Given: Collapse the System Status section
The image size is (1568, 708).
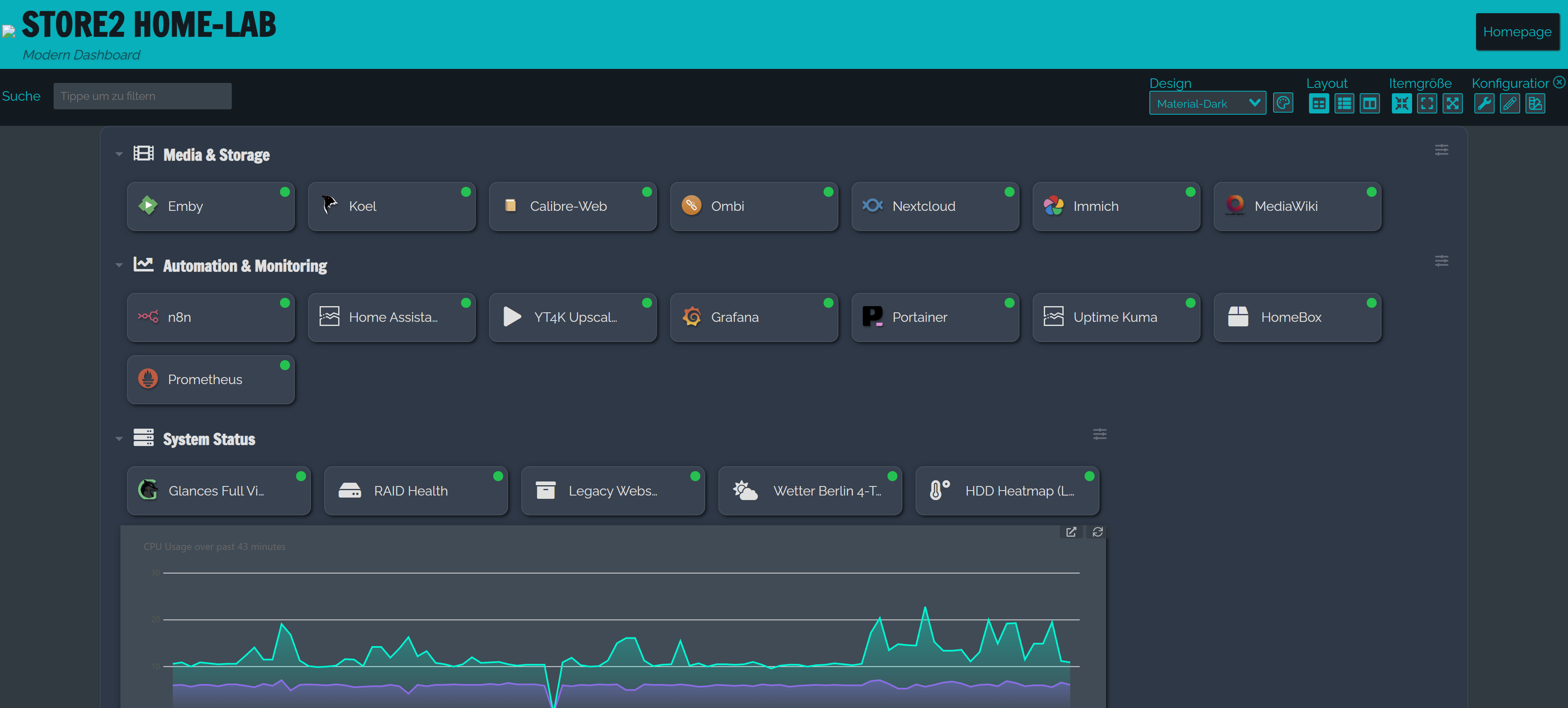Looking at the screenshot, I should coord(119,438).
